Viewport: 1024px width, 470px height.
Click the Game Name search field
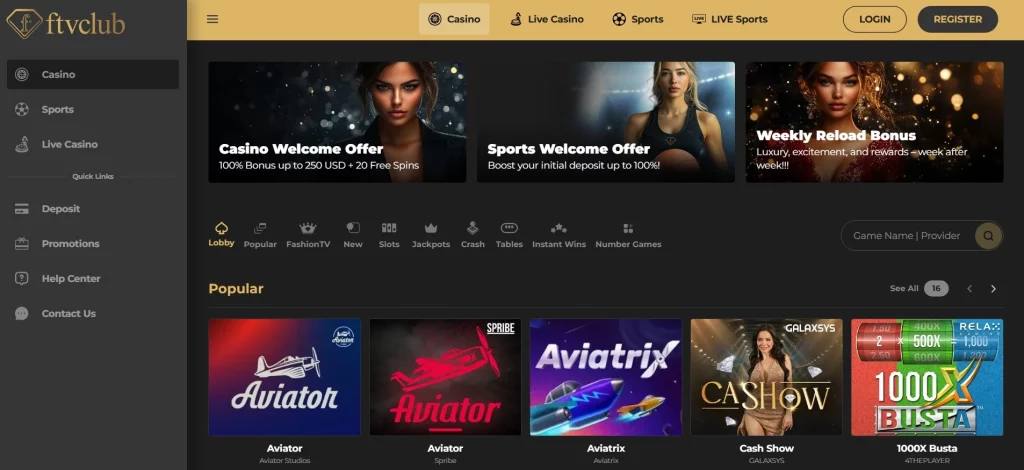tap(906, 236)
